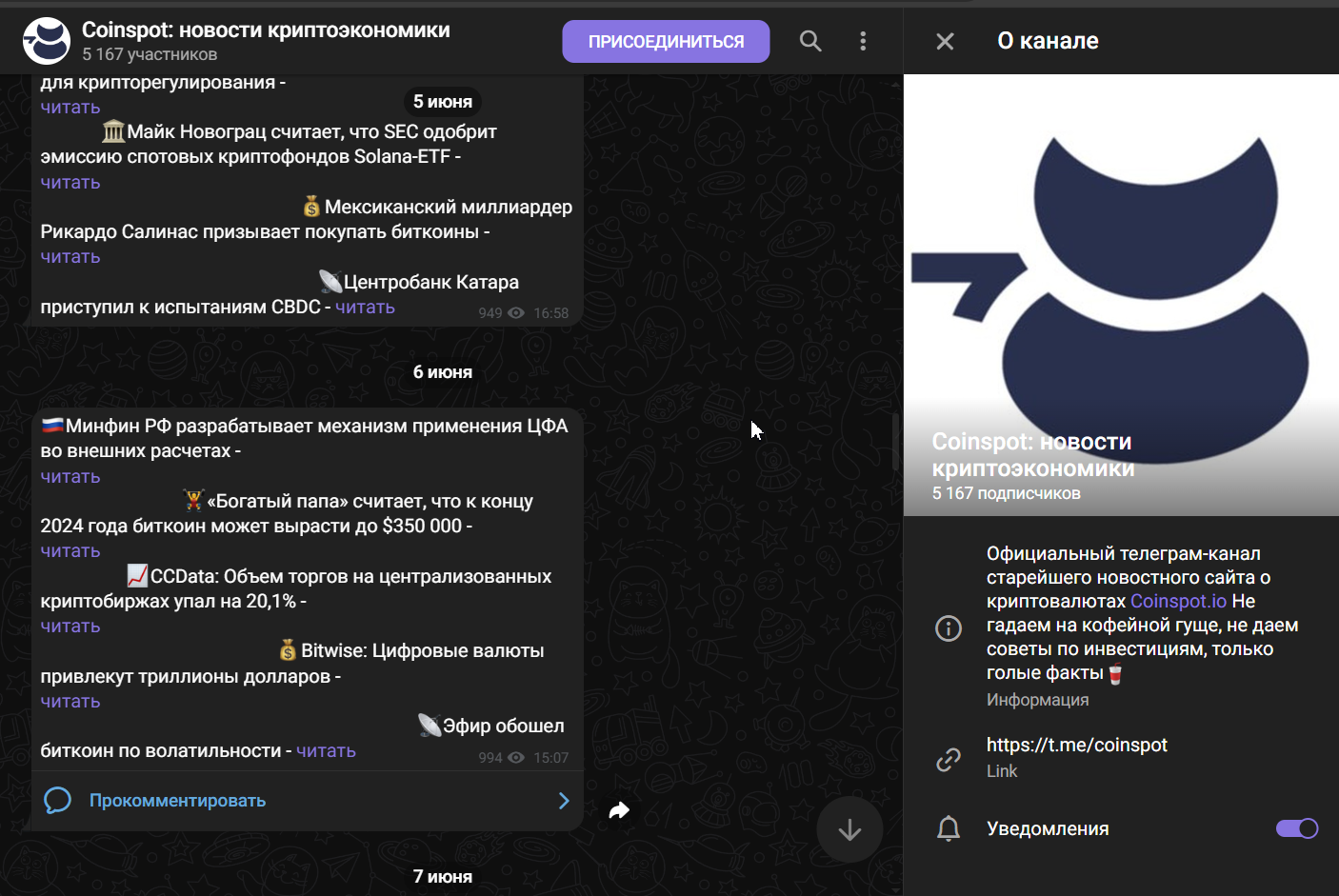Click the 6 июня date separator
The width and height of the screenshot is (1339, 896).
click(x=443, y=372)
